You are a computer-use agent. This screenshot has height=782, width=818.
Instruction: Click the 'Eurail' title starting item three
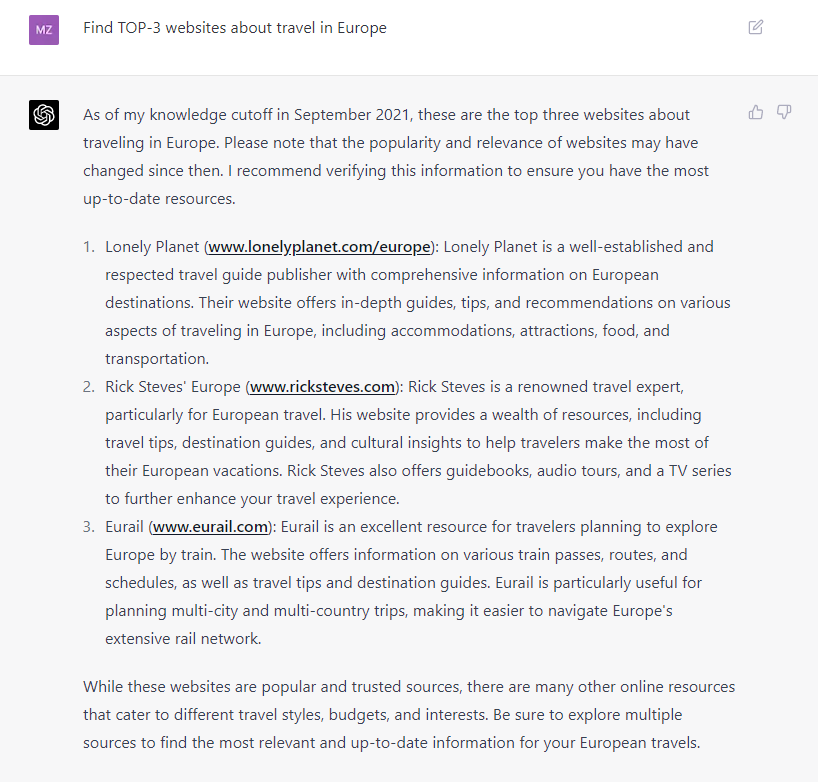tap(124, 527)
